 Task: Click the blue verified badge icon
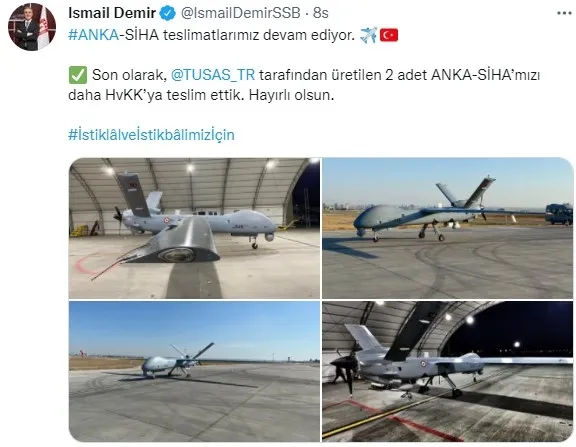point(168,14)
